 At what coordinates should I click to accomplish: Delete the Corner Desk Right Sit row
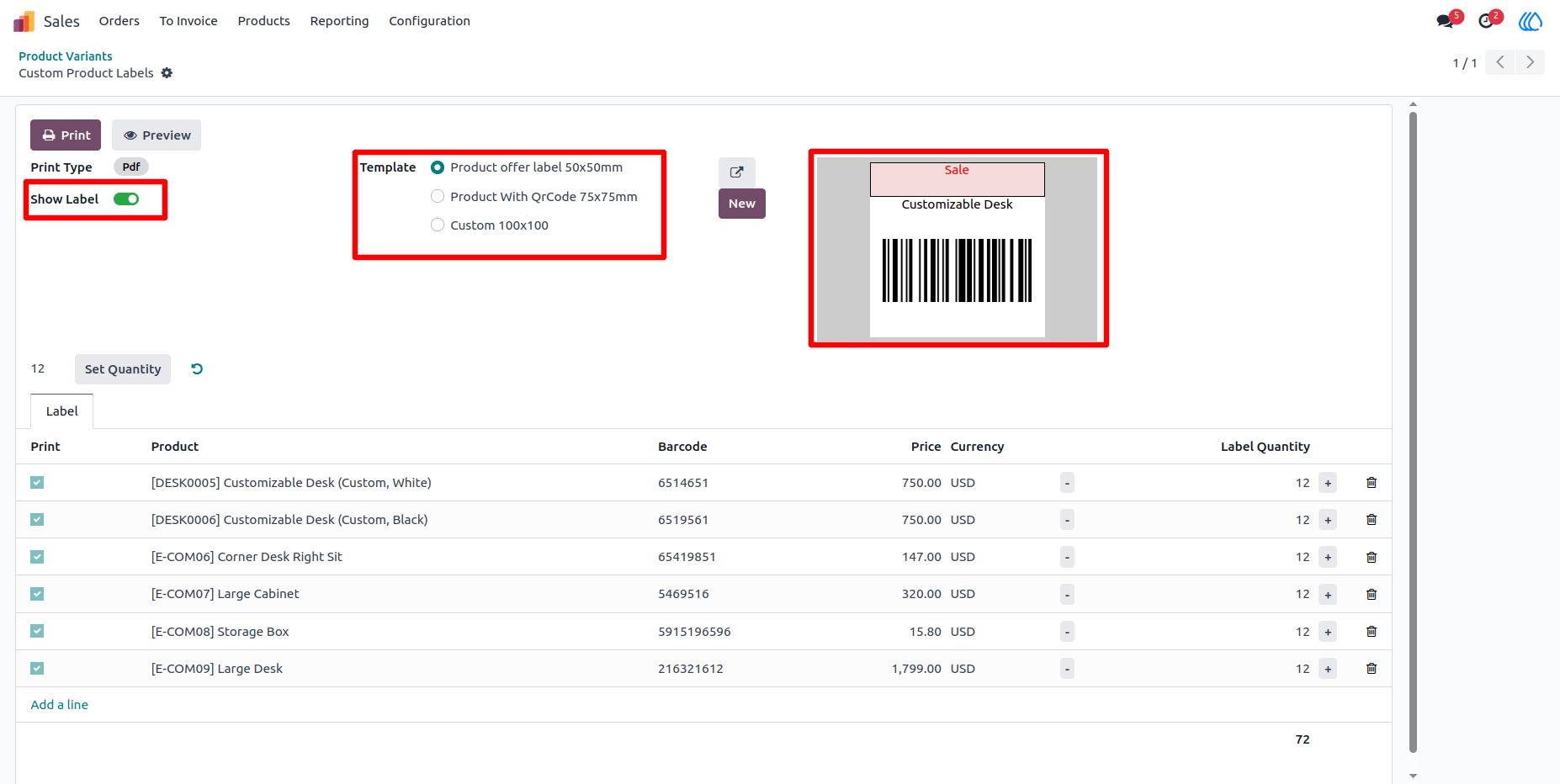click(1372, 557)
